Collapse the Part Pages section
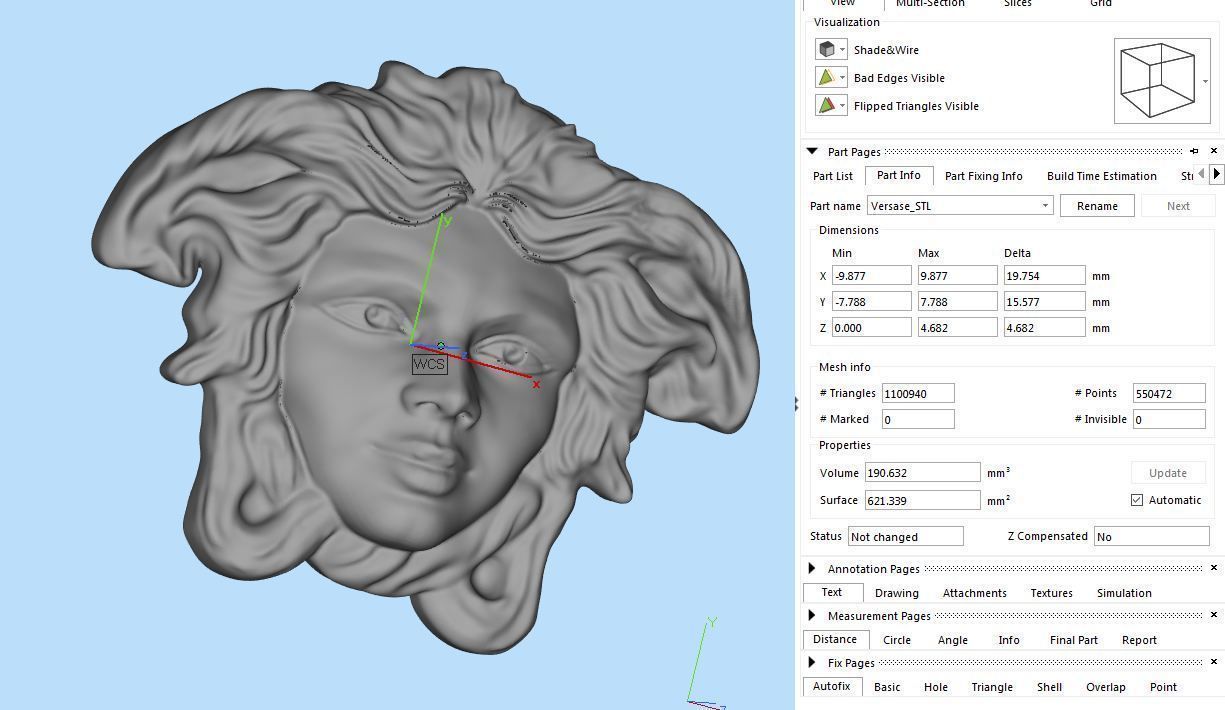Screen dimensions: 1225x710 [812, 151]
